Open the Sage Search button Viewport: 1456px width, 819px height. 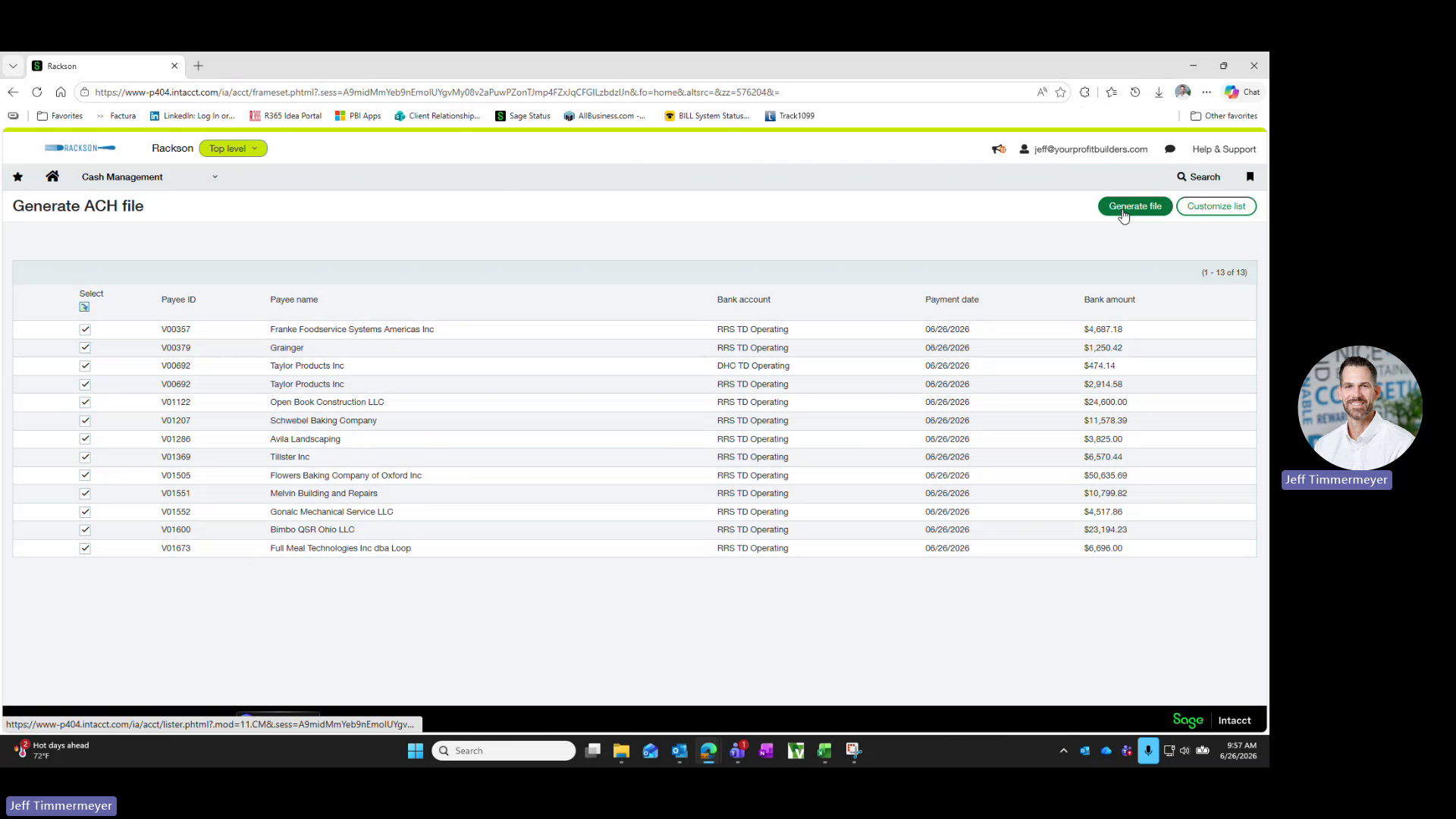[x=1198, y=177]
